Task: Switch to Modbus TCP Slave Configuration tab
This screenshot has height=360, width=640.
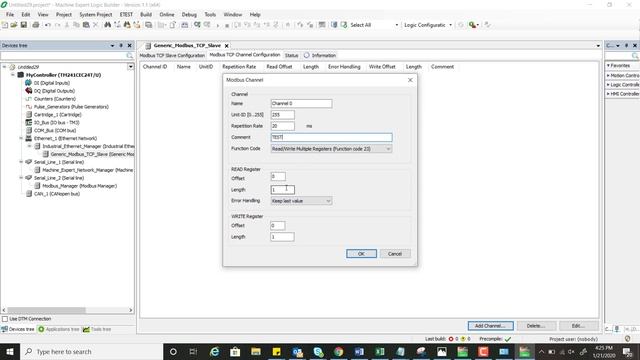Action: (x=172, y=55)
